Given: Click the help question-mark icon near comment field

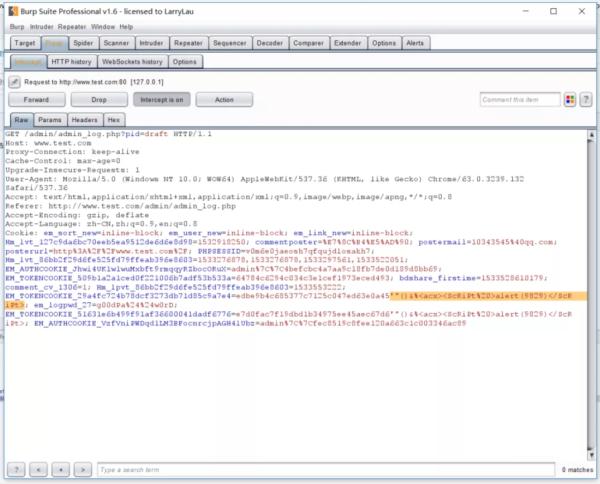Looking at the screenshot, I should pyautogui.click(x=586, y=99).
